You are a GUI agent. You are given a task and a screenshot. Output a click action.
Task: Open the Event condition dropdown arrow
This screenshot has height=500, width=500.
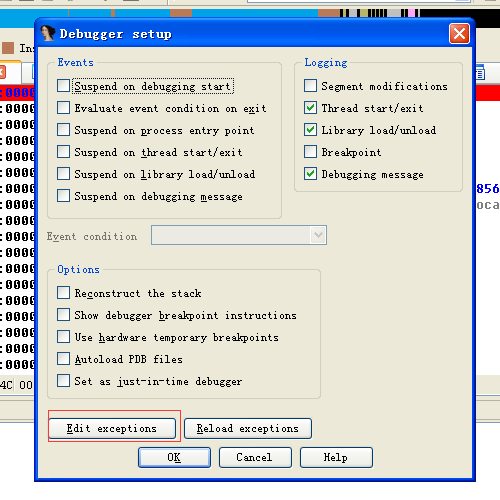tap(318, 235)
